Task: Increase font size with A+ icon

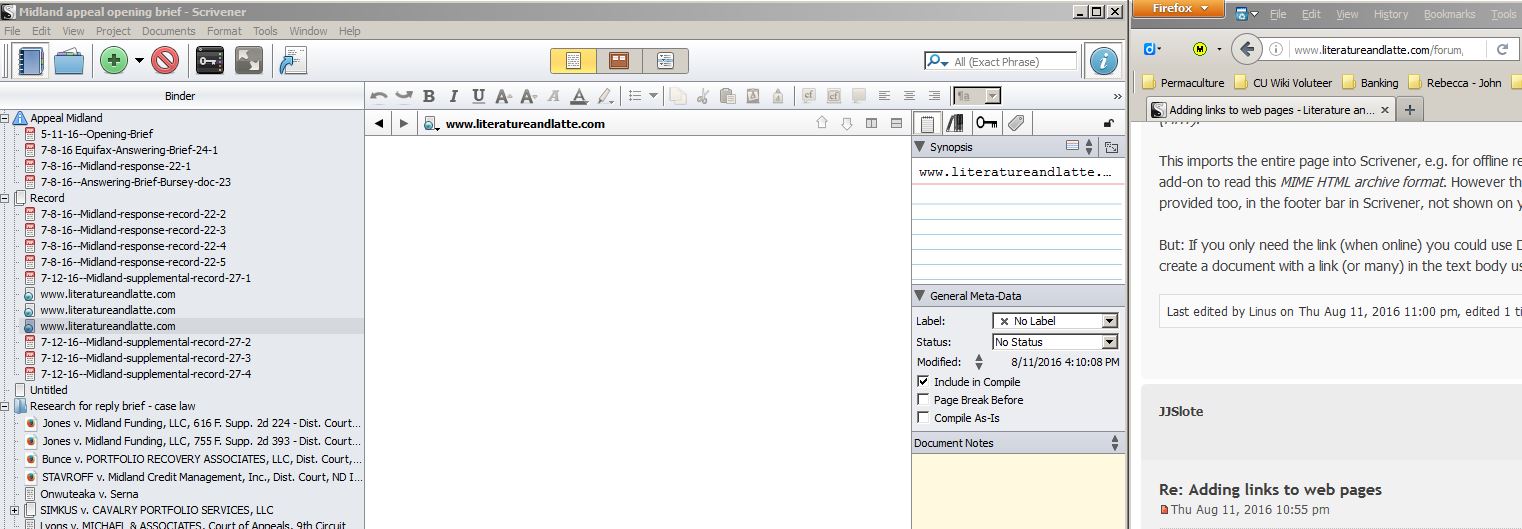Action: 503,96
